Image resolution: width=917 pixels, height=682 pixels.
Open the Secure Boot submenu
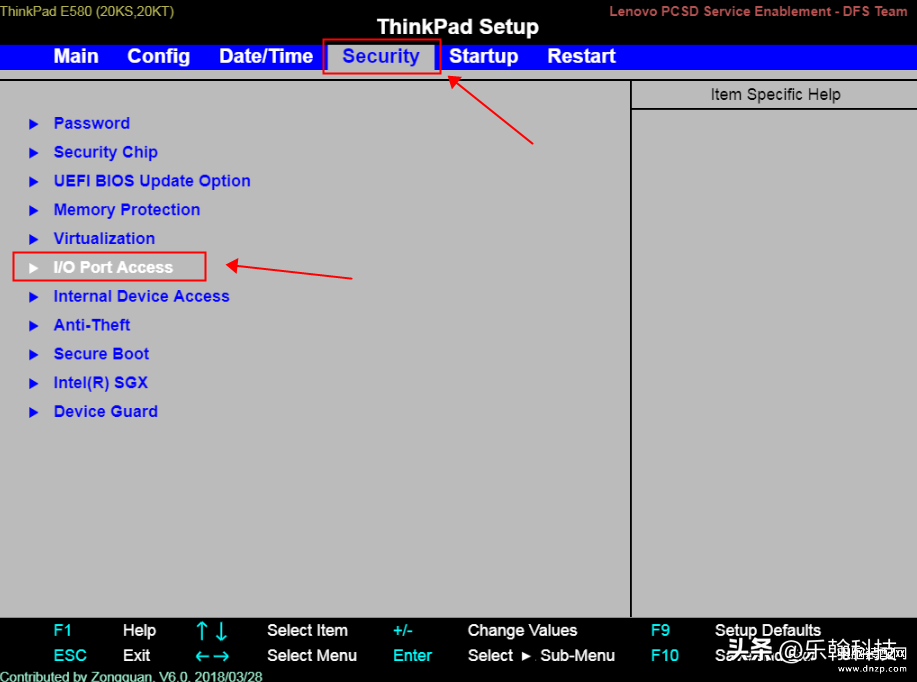point(101,354)
